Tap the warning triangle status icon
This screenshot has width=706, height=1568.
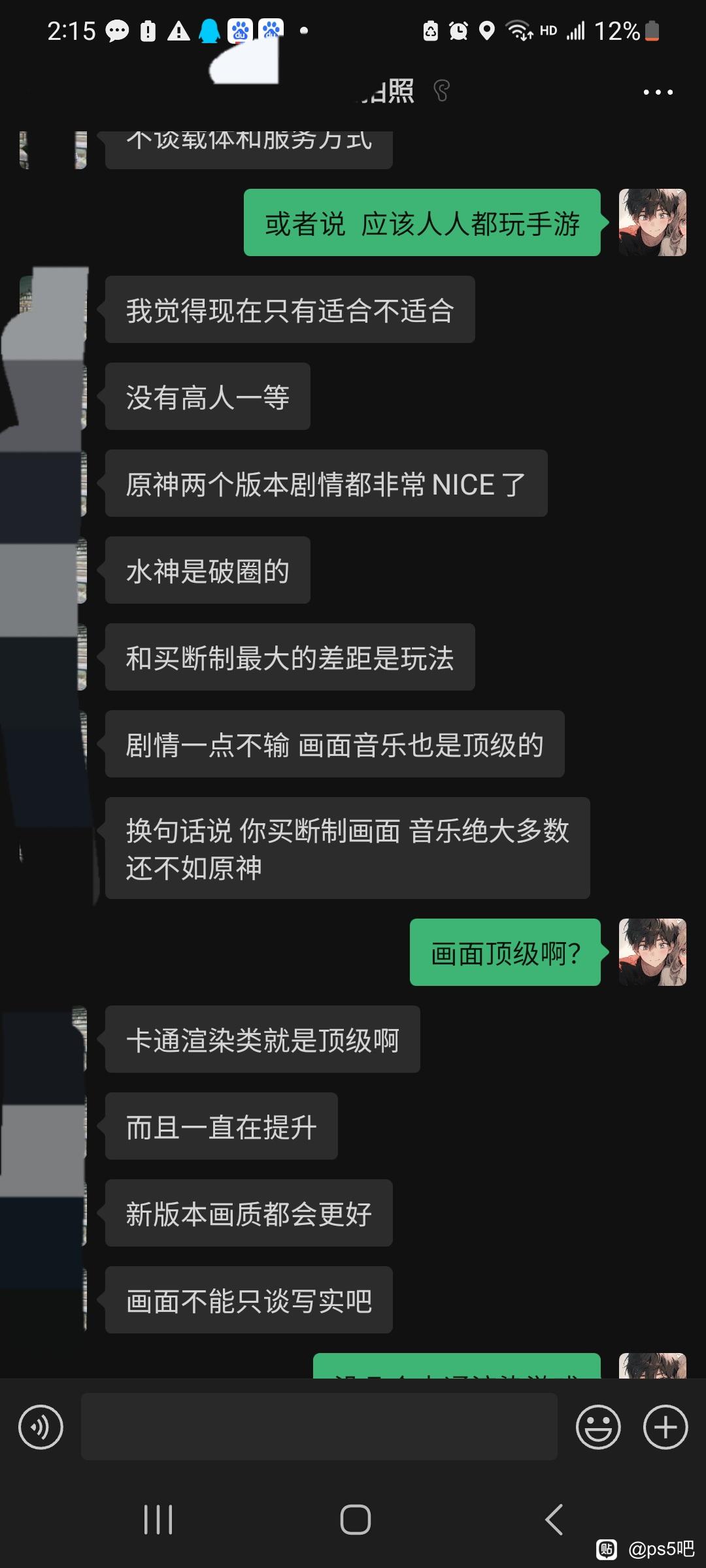tap(178, 31)
